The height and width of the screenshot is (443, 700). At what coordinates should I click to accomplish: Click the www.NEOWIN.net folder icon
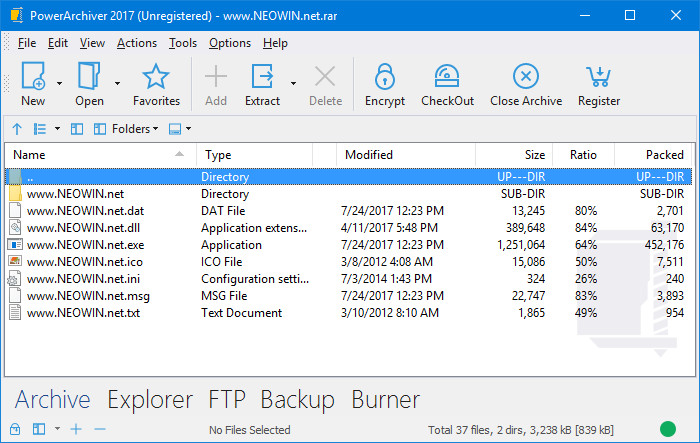coord(15,194)
